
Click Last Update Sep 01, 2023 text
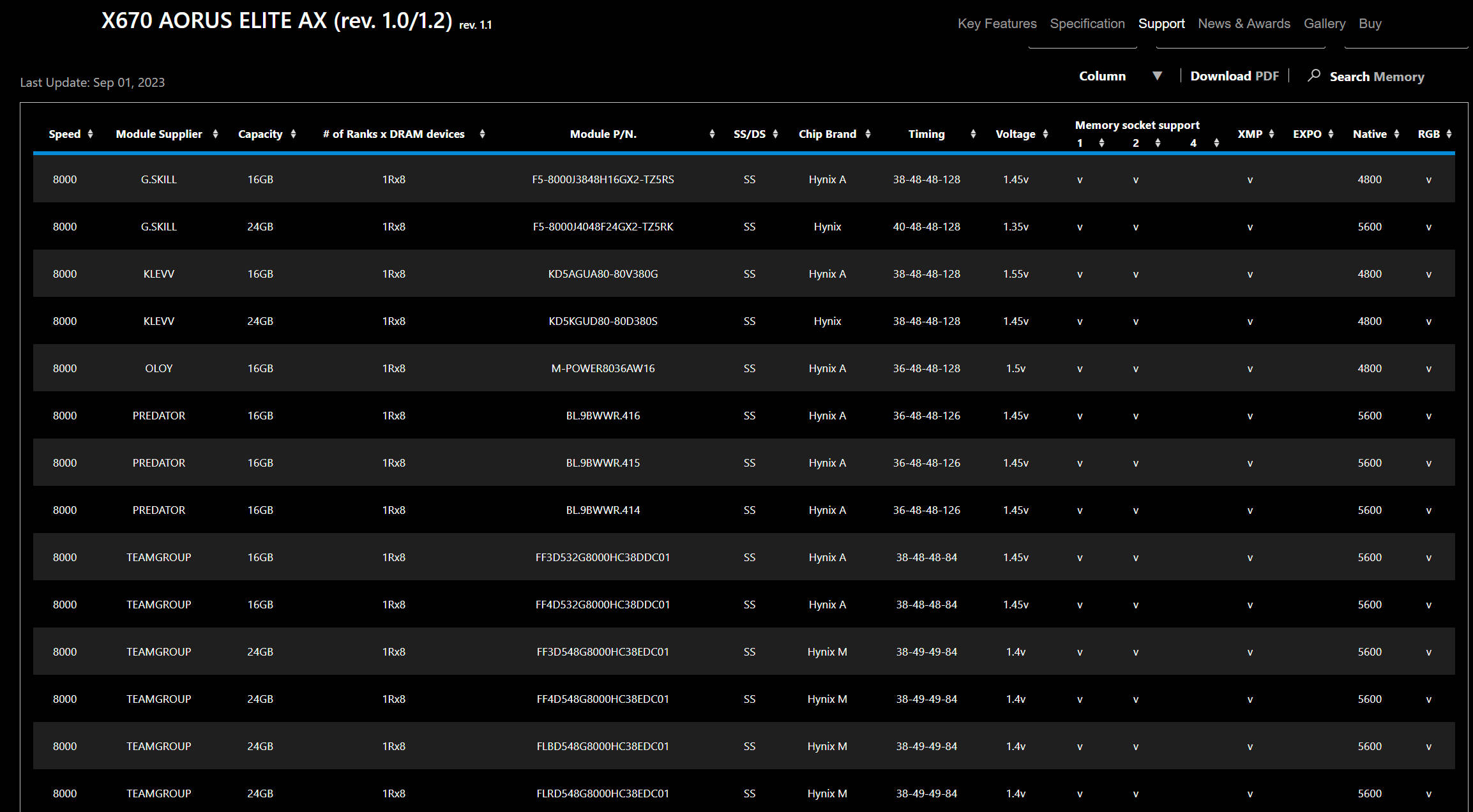(93, 82)
